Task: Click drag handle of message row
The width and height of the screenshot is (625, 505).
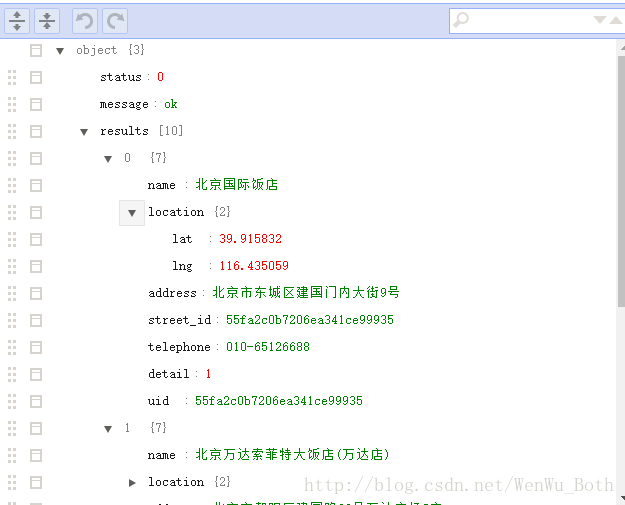Action: (12, 104)
